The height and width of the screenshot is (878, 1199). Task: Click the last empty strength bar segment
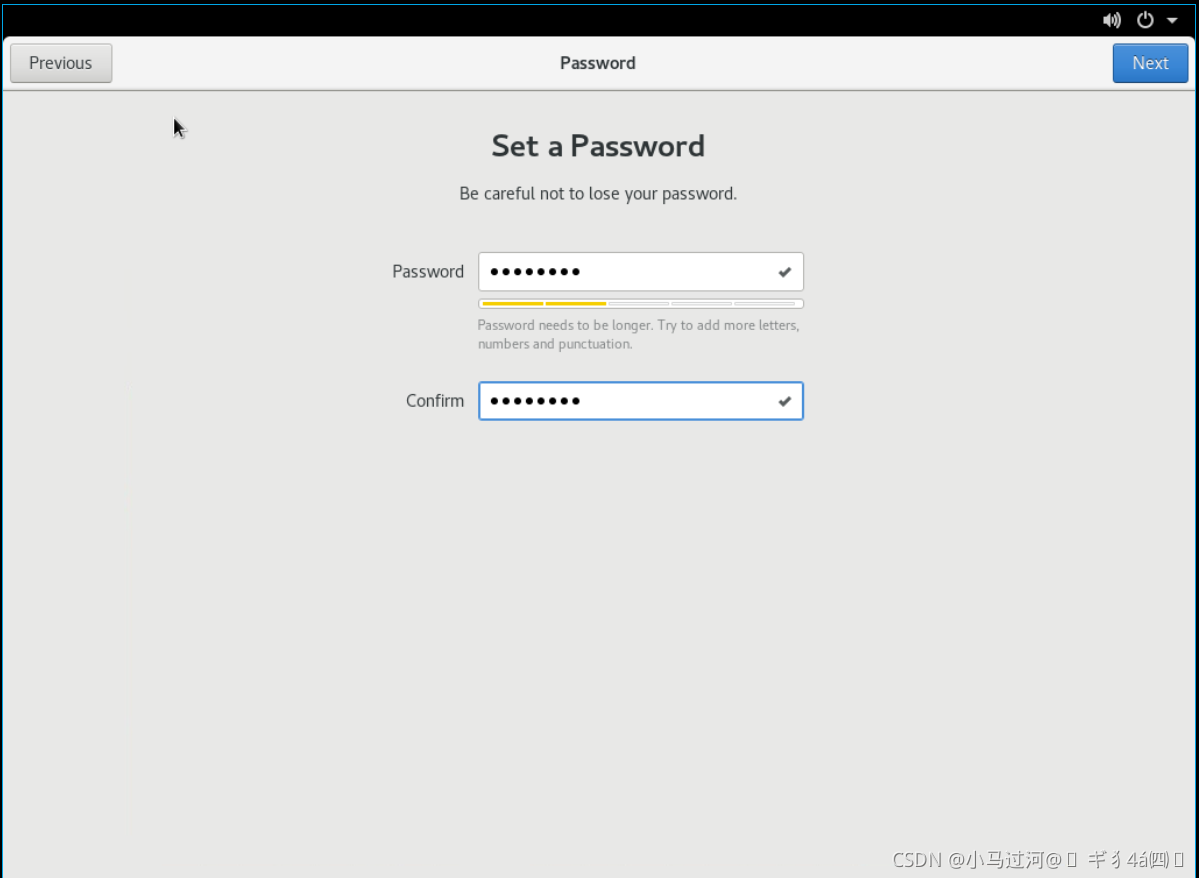(765, 303)
